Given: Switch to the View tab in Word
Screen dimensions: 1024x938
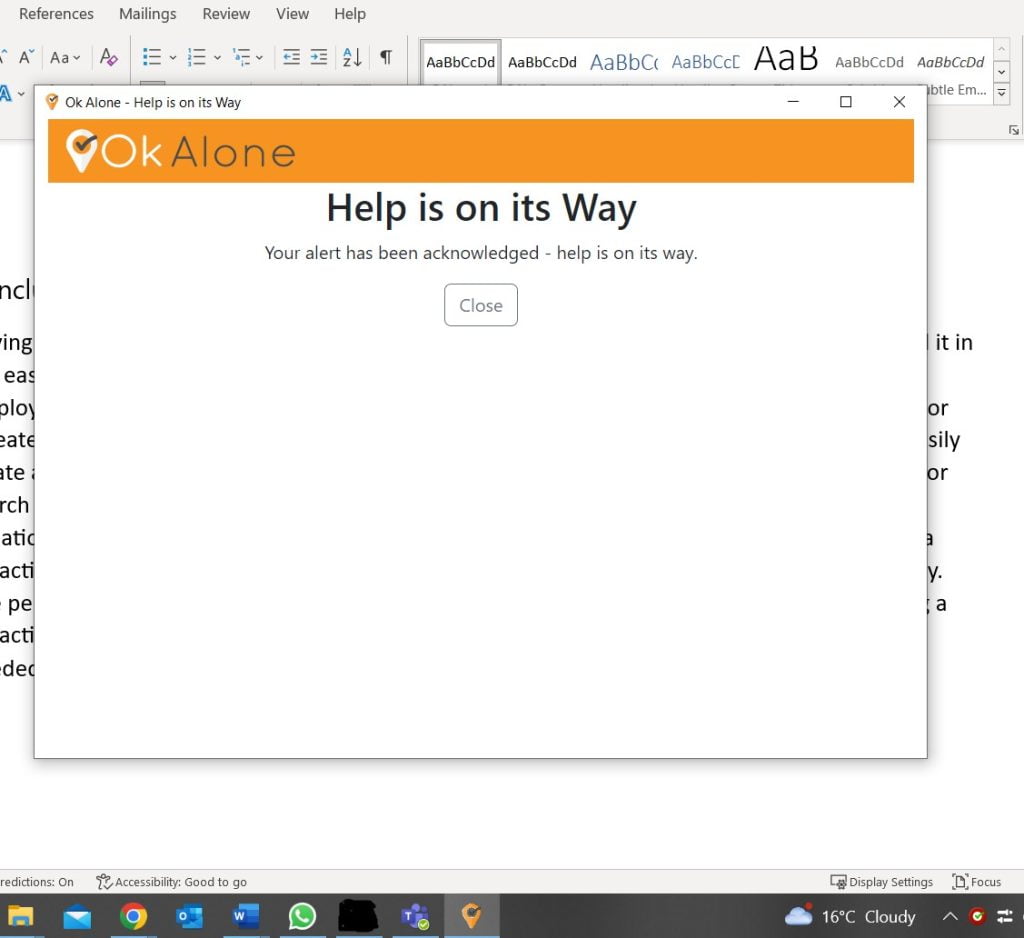Looking at the screenshot, I should (292, 14).
